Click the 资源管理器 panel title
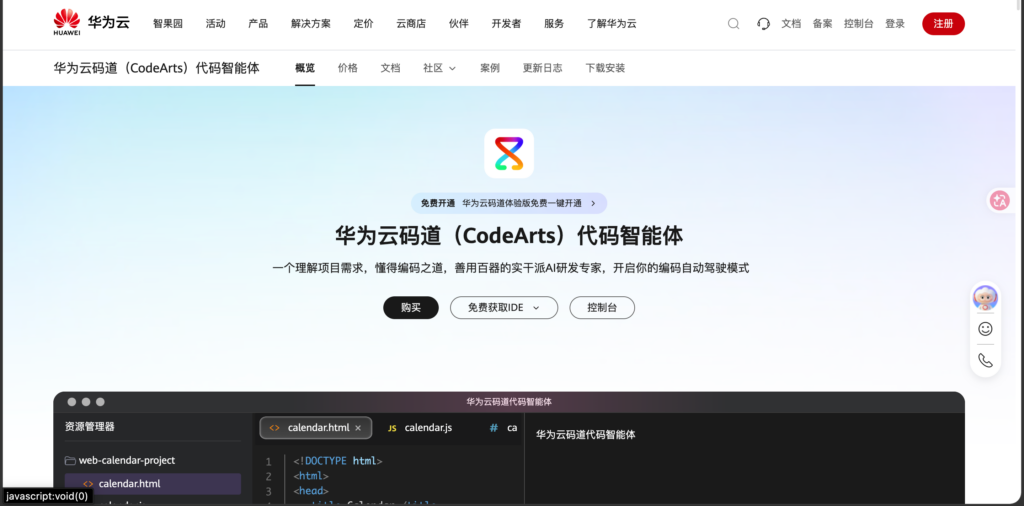 [x=89, y=427]
